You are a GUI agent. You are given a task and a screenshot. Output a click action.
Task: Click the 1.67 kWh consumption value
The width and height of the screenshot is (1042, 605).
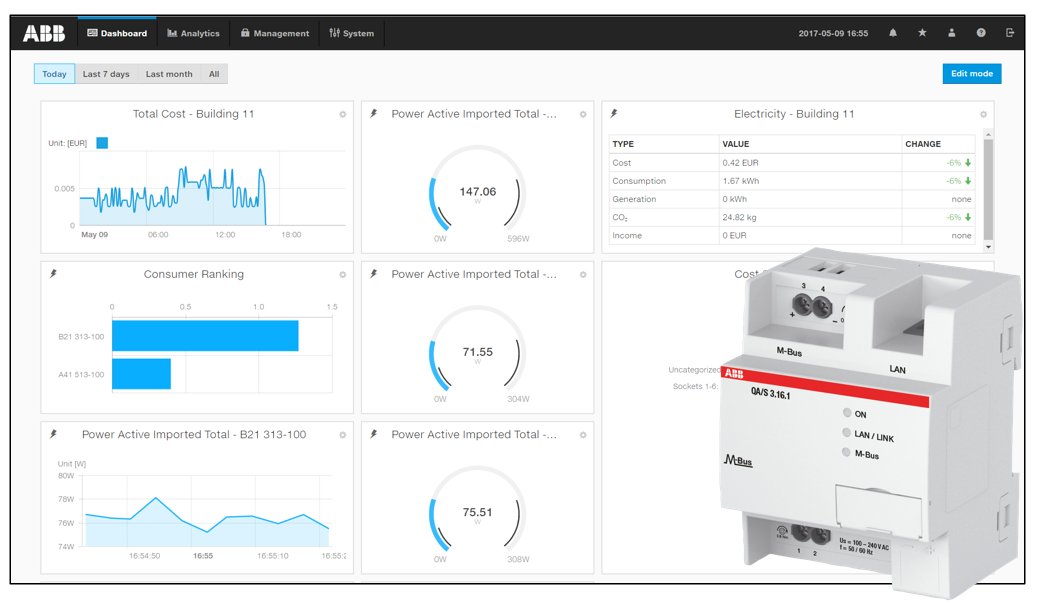tap(740, 181)
